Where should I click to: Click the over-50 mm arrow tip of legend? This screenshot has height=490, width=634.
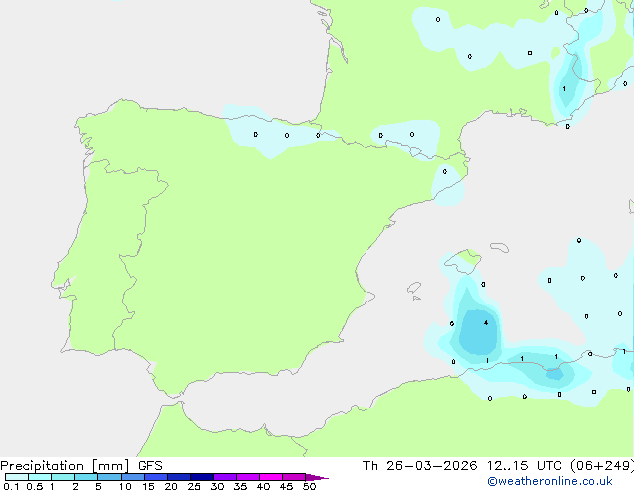tap(317, 477)
